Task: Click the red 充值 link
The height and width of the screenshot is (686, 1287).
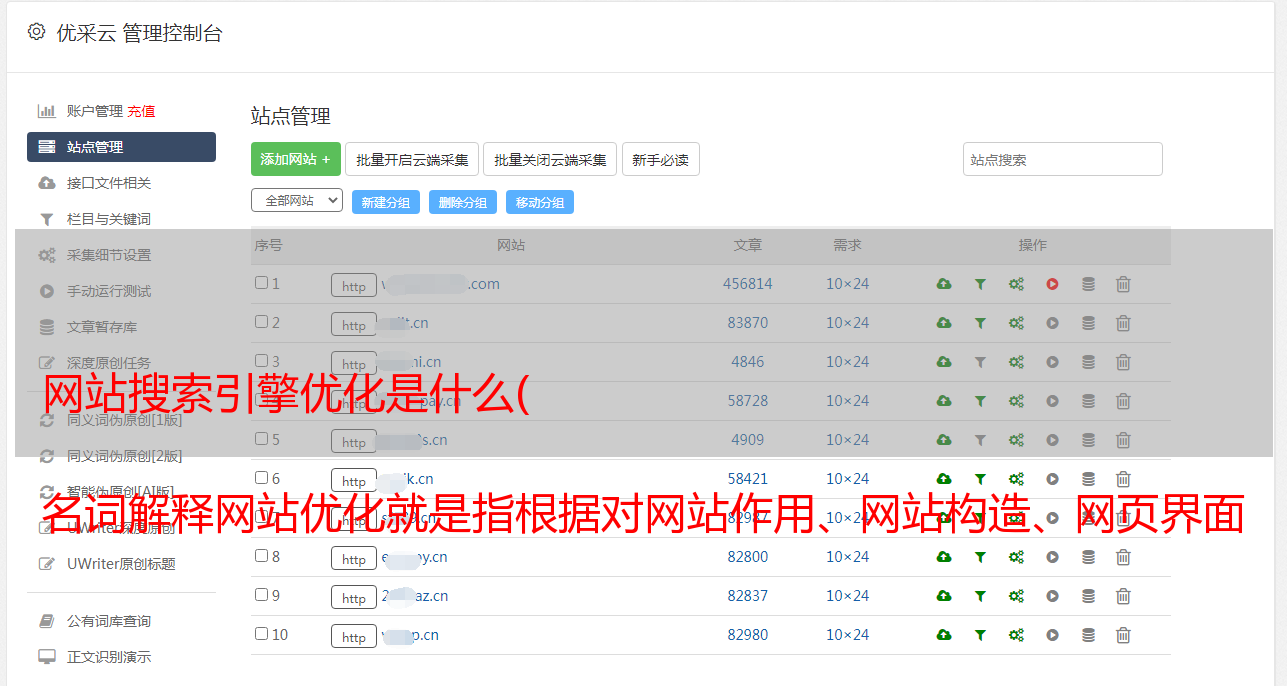Action: click(141, 111)
